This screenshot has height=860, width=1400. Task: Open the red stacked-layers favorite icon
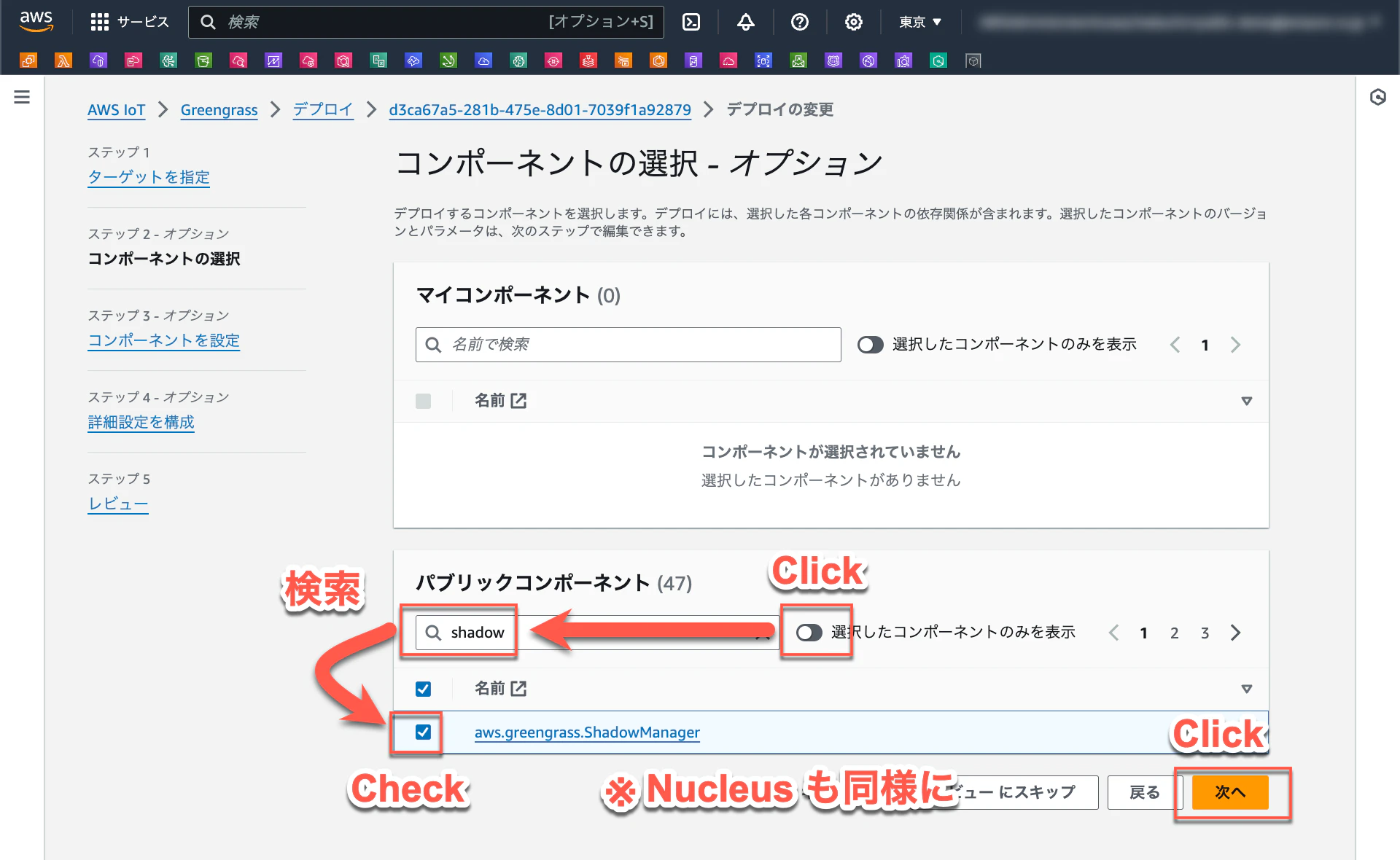pos(588,60)
